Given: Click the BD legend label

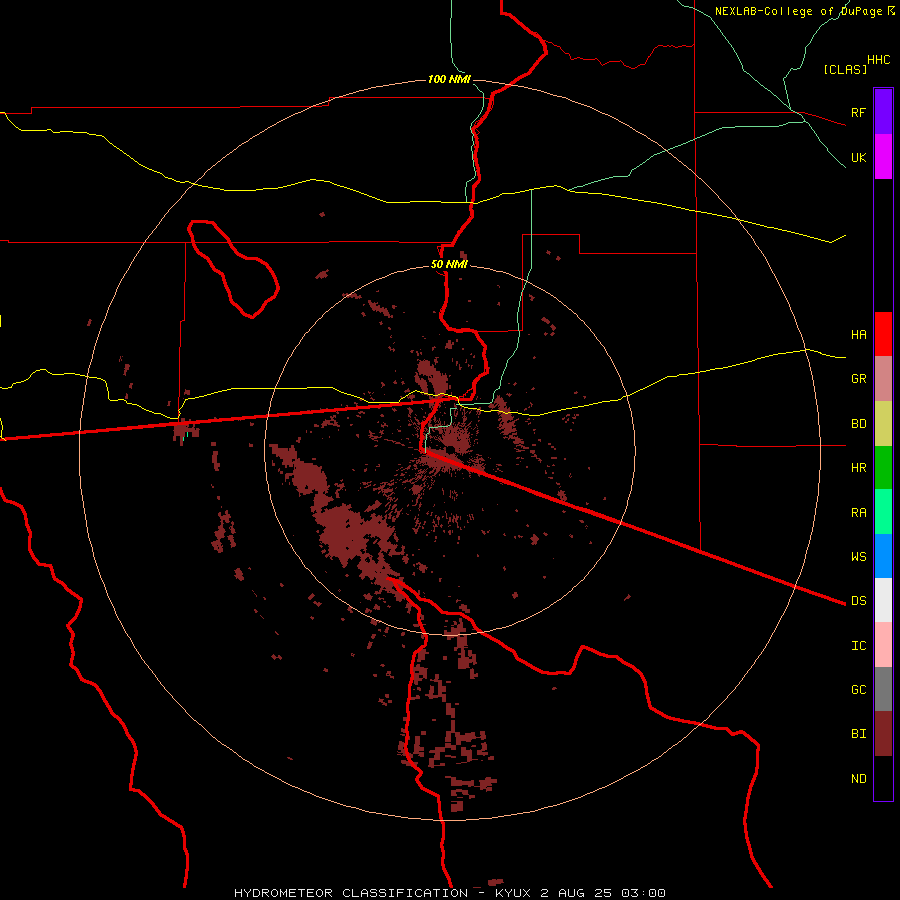Looking at the screenshot, I should tap(858, 423).
